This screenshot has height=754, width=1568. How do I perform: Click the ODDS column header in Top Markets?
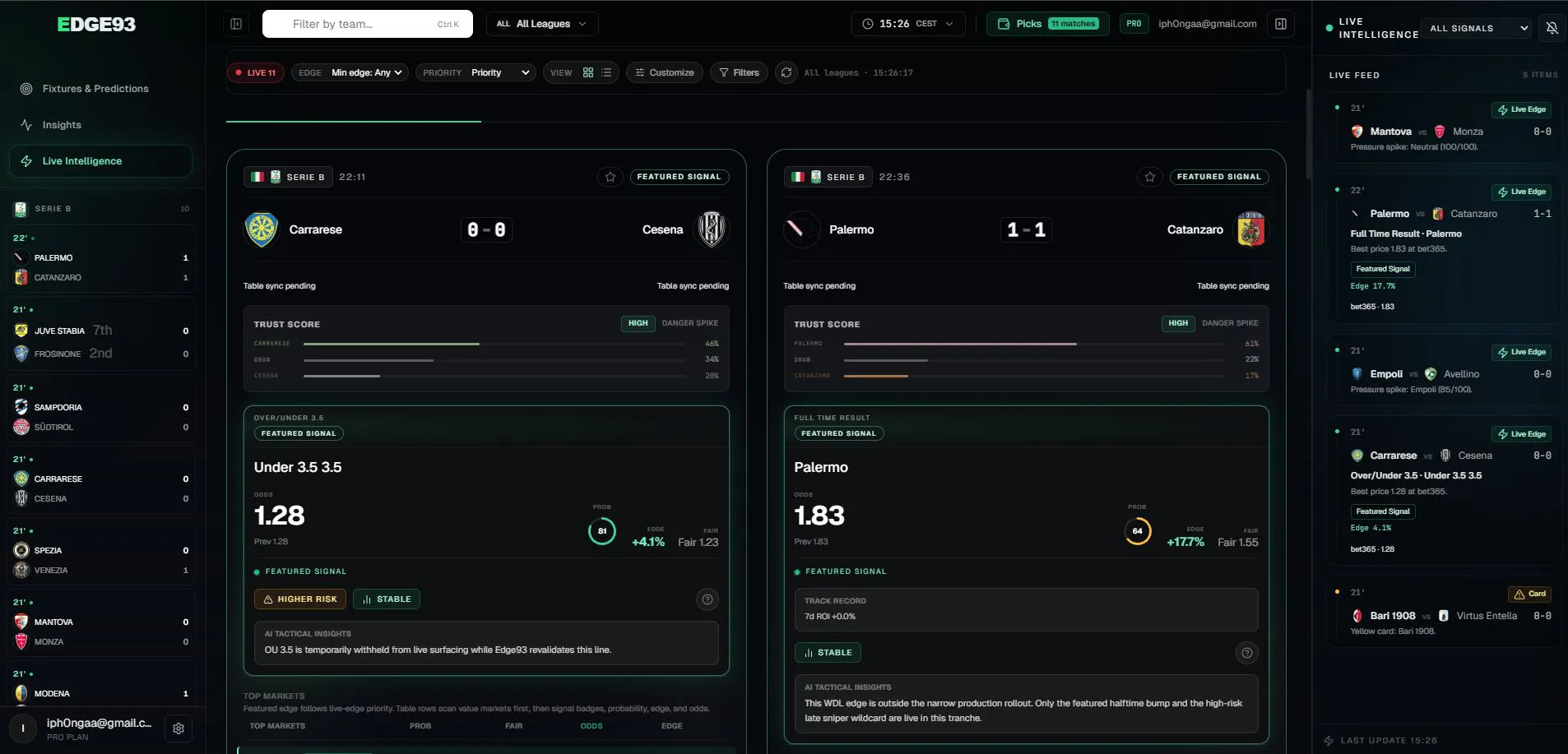tap(591, 726)
